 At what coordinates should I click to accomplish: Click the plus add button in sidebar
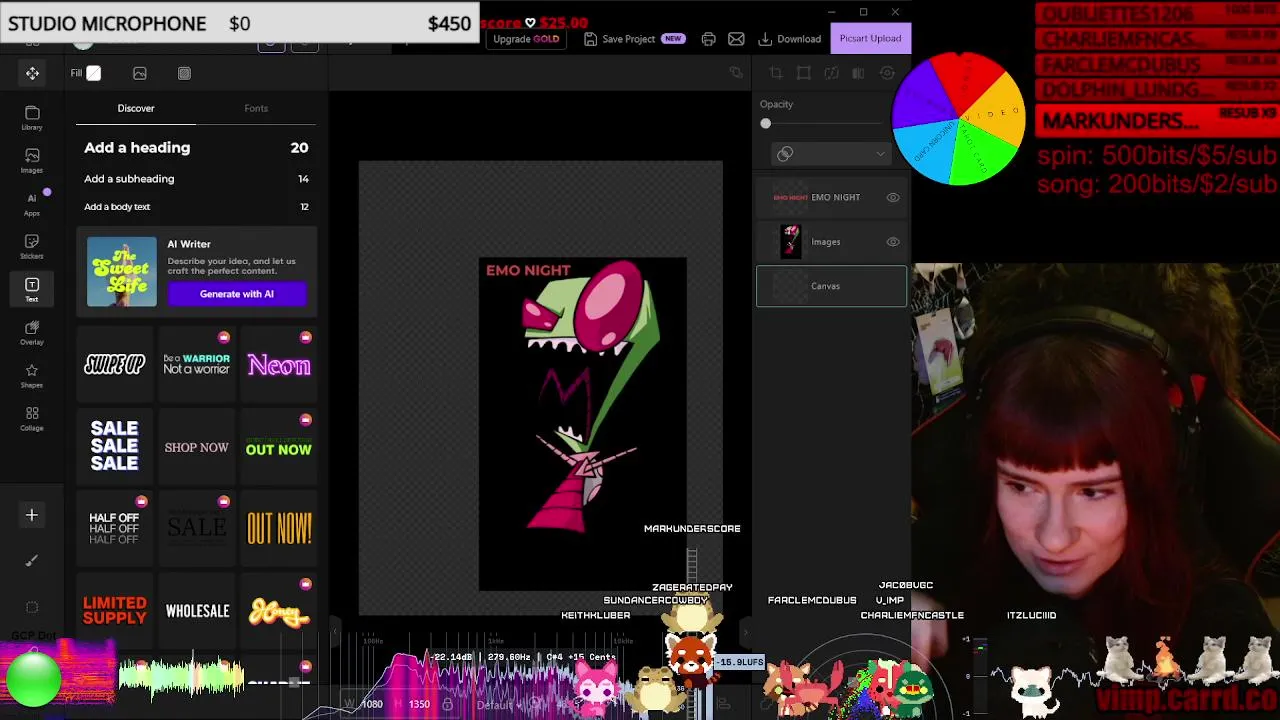(x=32, y=515)
